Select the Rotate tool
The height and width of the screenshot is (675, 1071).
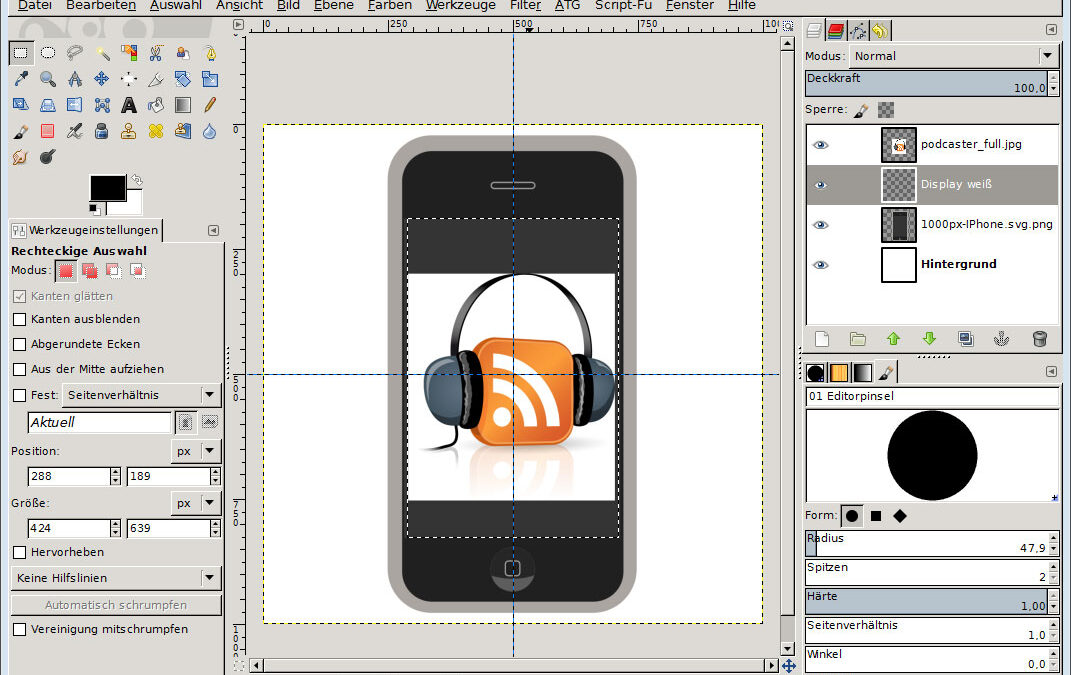point(182,79)
